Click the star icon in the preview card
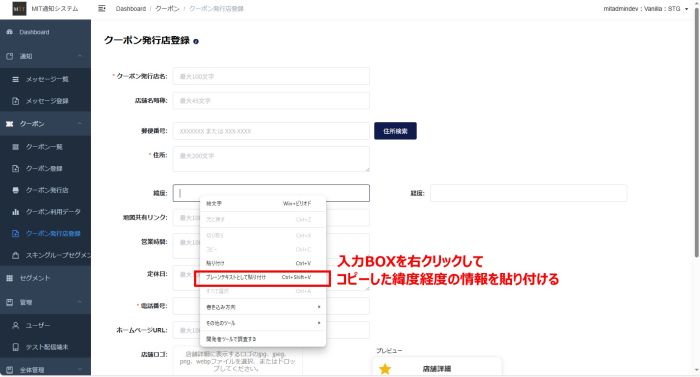 (385, 369)
